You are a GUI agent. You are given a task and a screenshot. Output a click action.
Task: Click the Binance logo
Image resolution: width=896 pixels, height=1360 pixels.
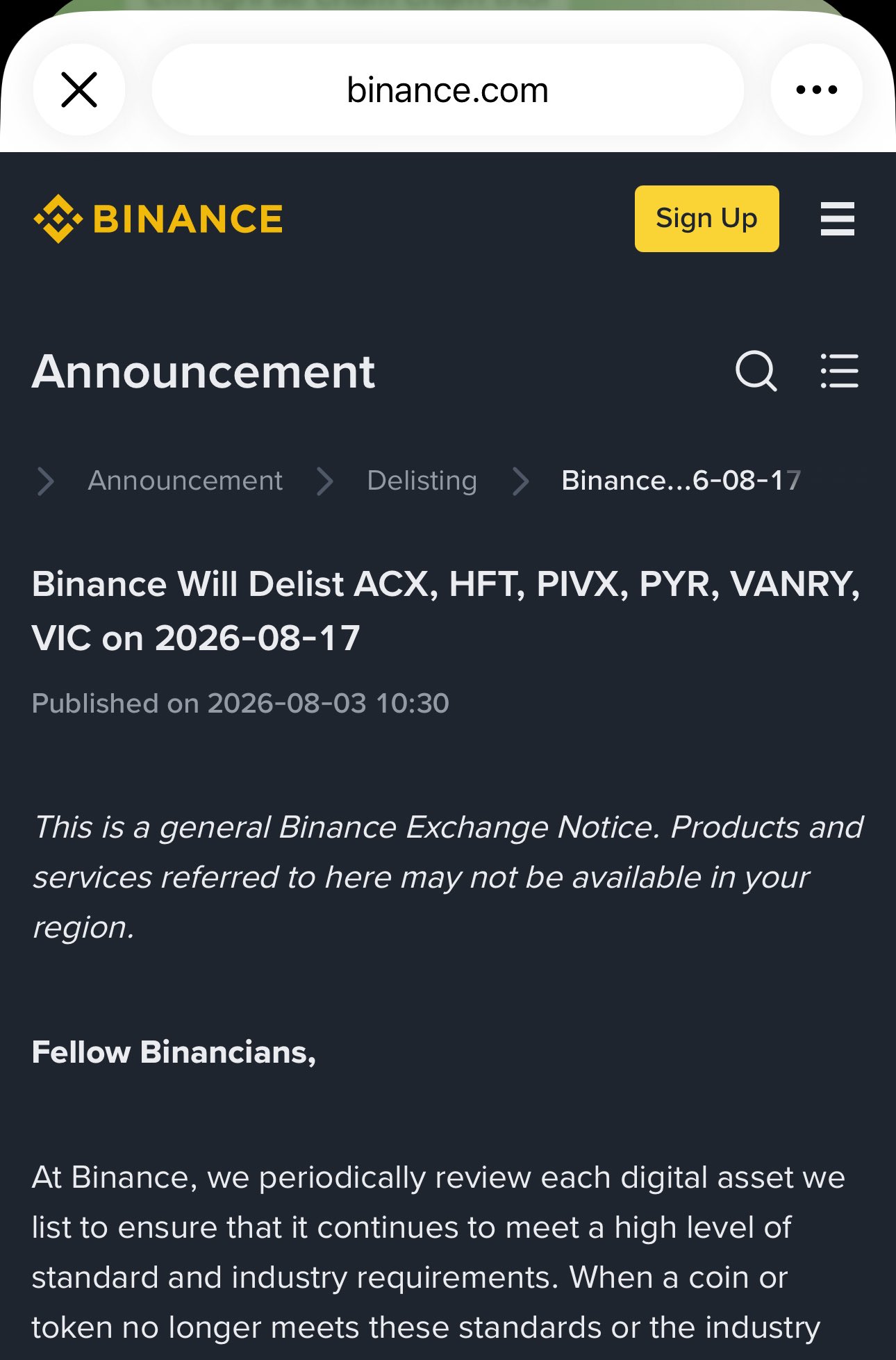pyautogui.click(x=158, y=219)
